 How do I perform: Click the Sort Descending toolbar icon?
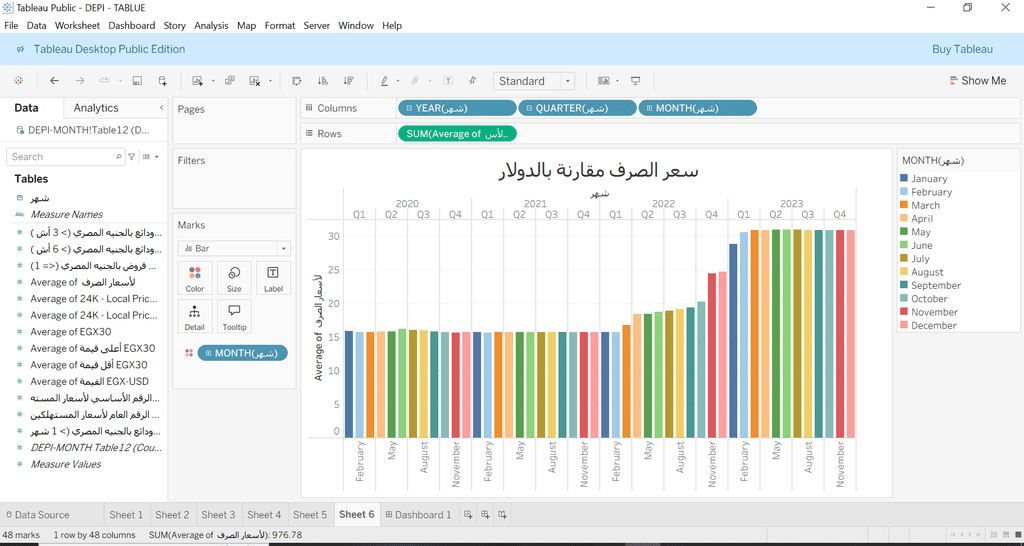coord(348,81)
